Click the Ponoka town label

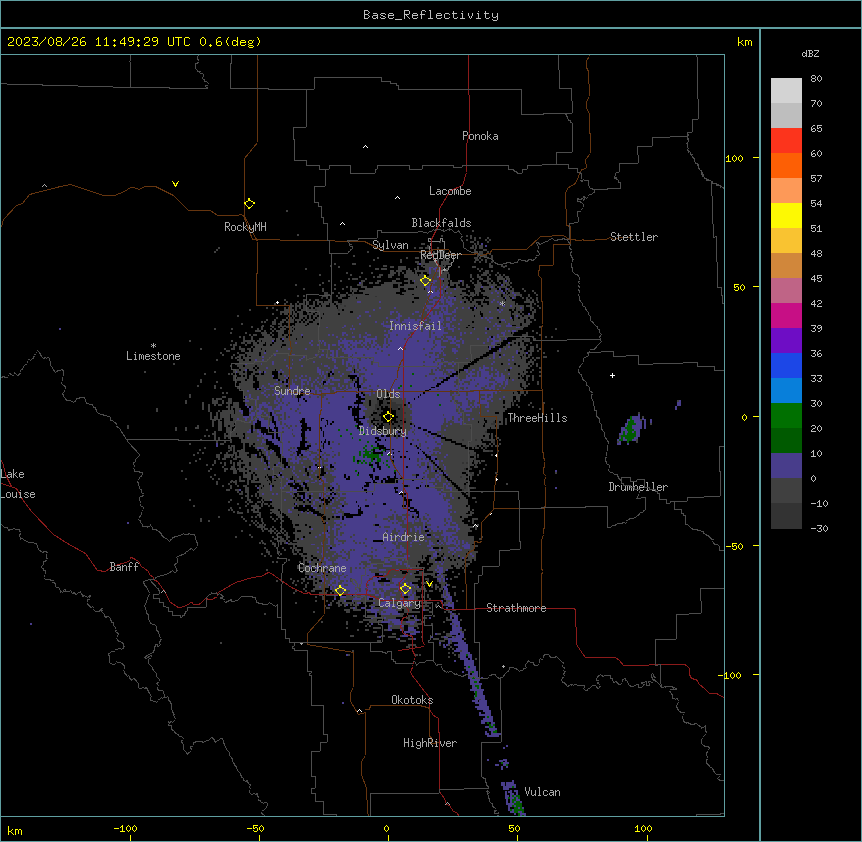(480, 136)
